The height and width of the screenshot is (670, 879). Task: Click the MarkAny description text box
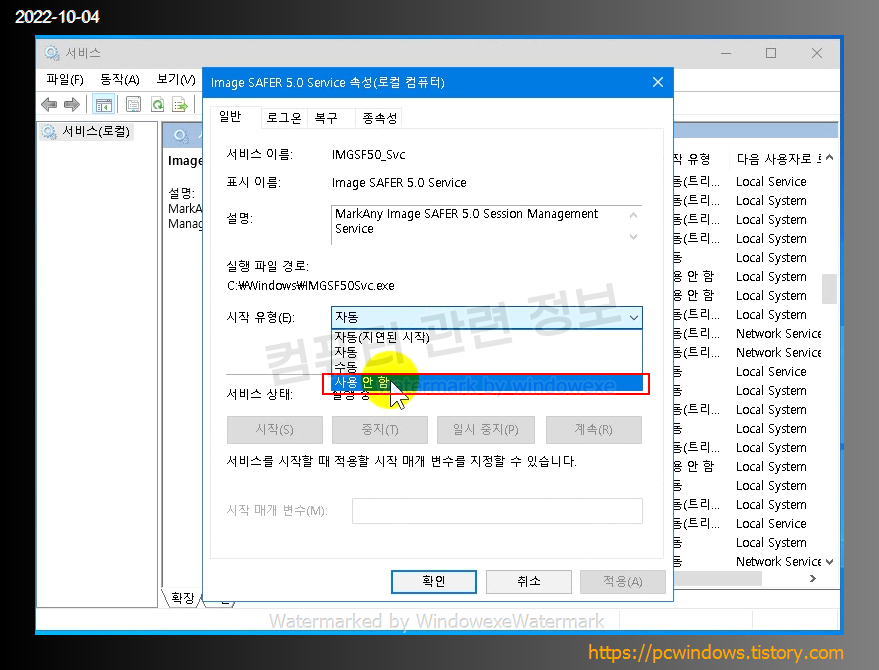point(486,225)
